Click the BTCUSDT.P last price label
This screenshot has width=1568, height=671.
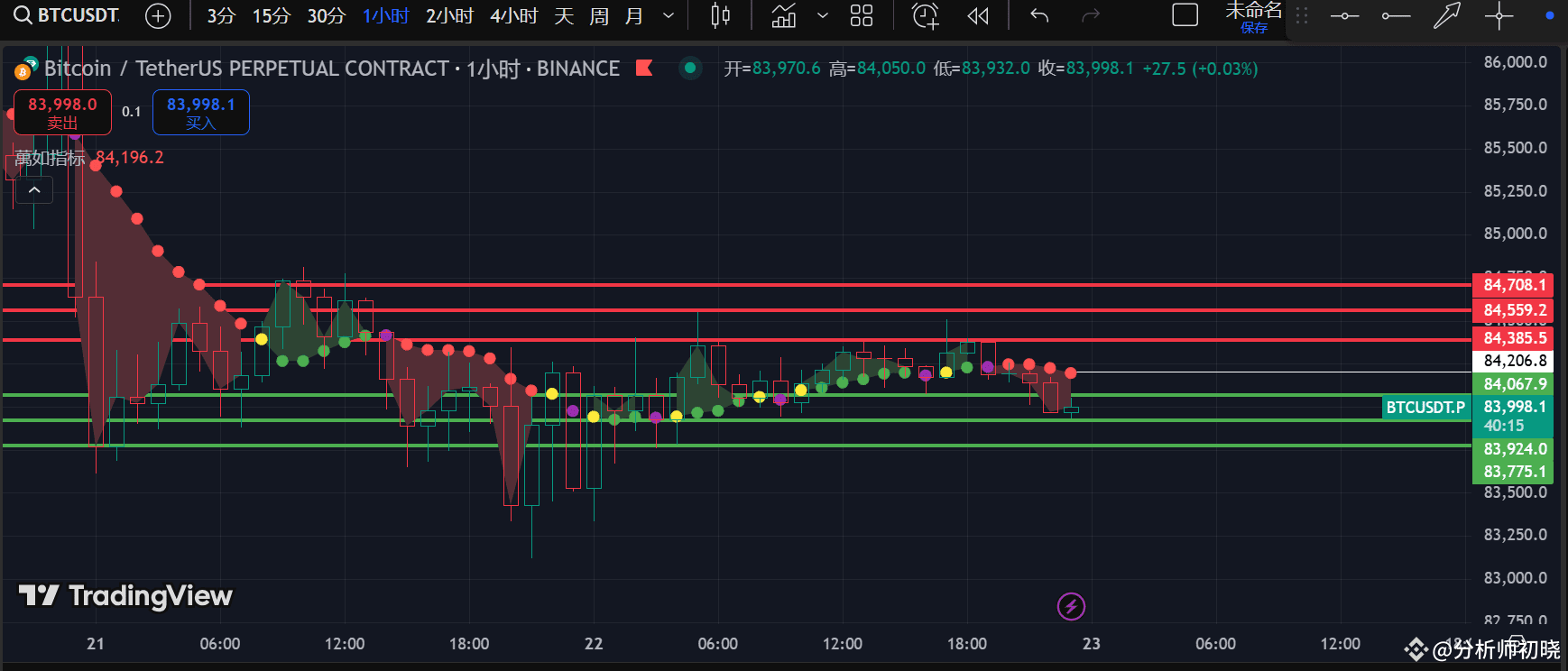coord(1425,408)
